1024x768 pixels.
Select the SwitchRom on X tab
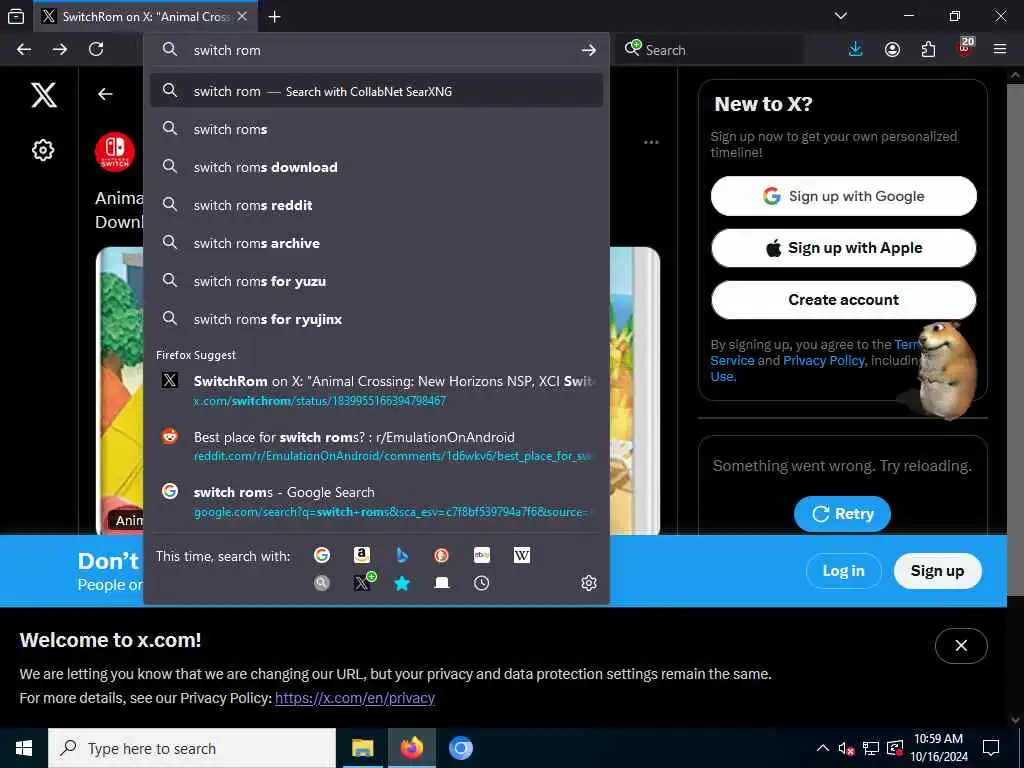[x=145, y=17]
